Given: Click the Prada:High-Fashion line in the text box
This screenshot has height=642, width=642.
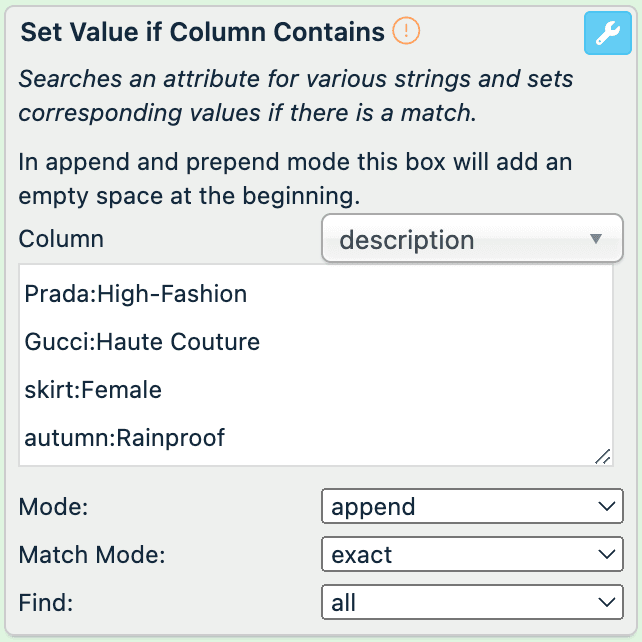Looking at the screenshot, I should pyautogui.click(x=136, y=294).
